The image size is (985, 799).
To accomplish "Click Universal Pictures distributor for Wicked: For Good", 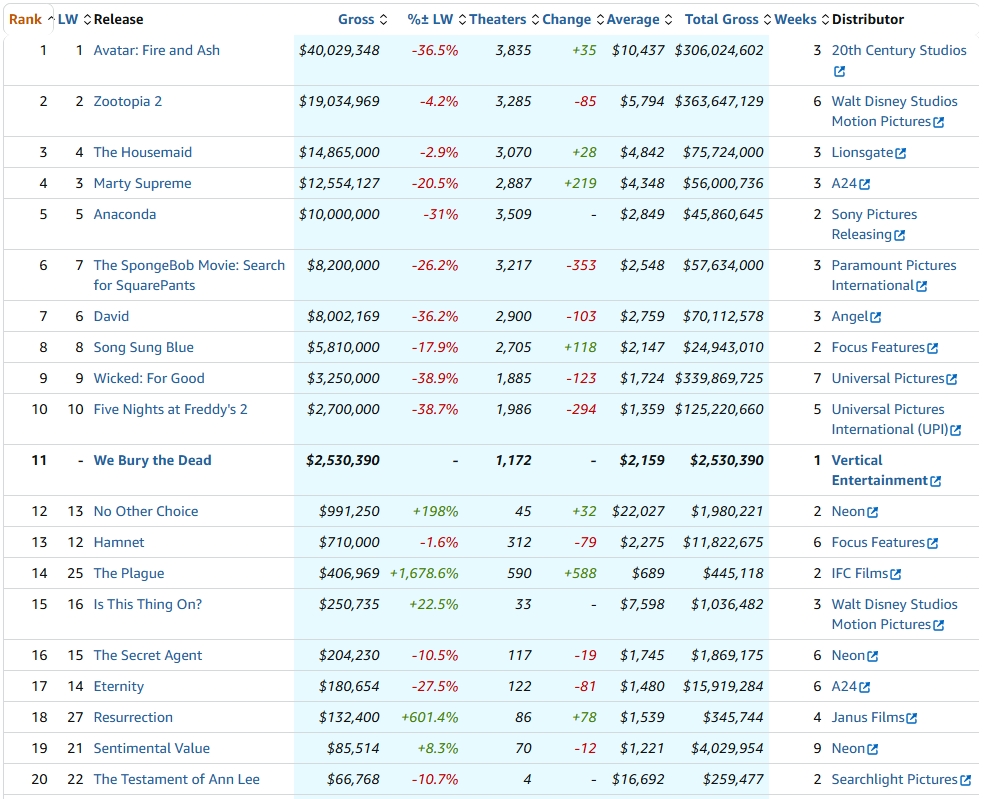I will click(x=887, y=378).
